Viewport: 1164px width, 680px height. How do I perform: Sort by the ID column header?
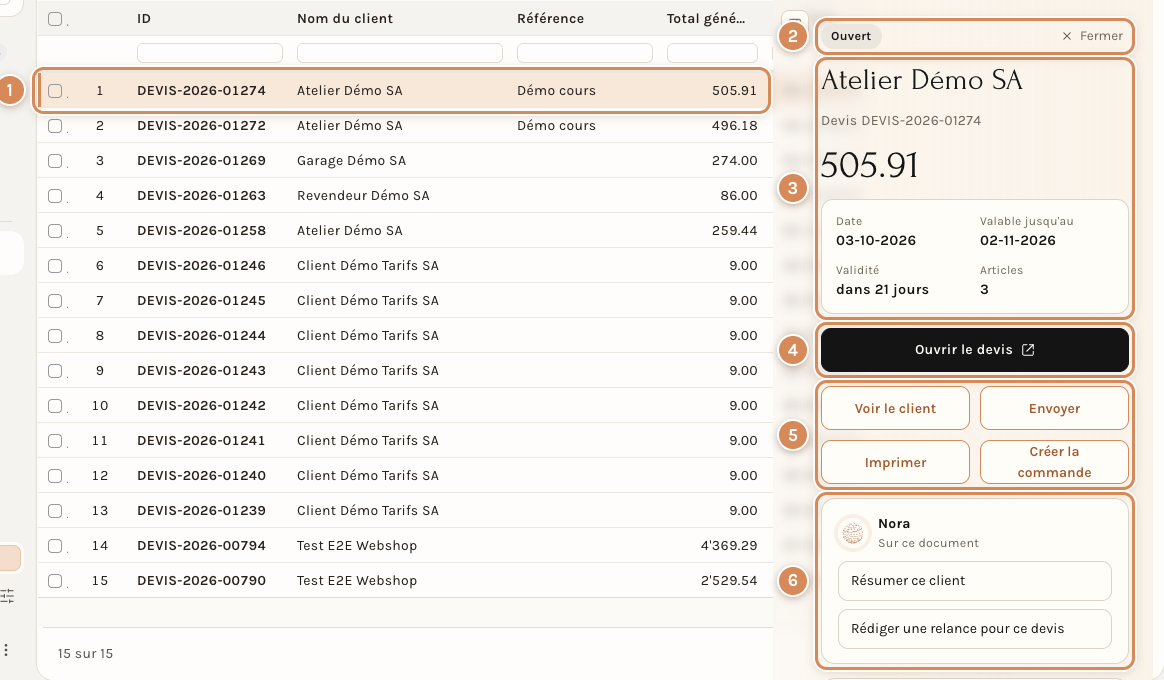(x=144, y=19)
